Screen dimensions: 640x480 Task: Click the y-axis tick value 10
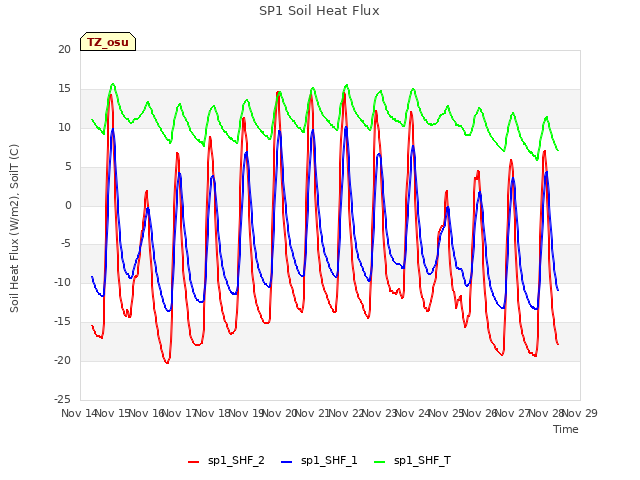click(x=64, y=127)
